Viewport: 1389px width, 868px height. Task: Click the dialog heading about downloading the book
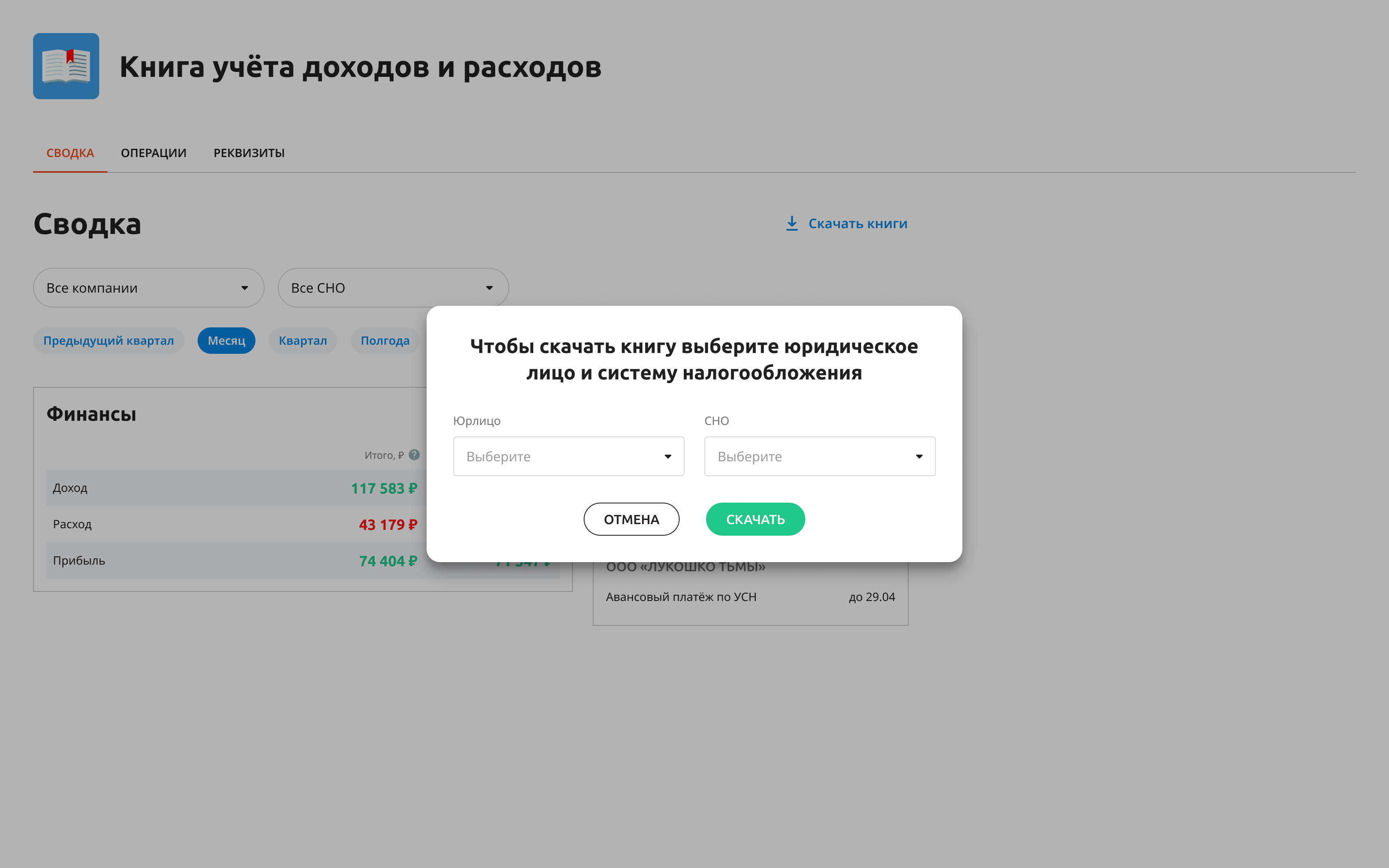[x=694, y=359]
